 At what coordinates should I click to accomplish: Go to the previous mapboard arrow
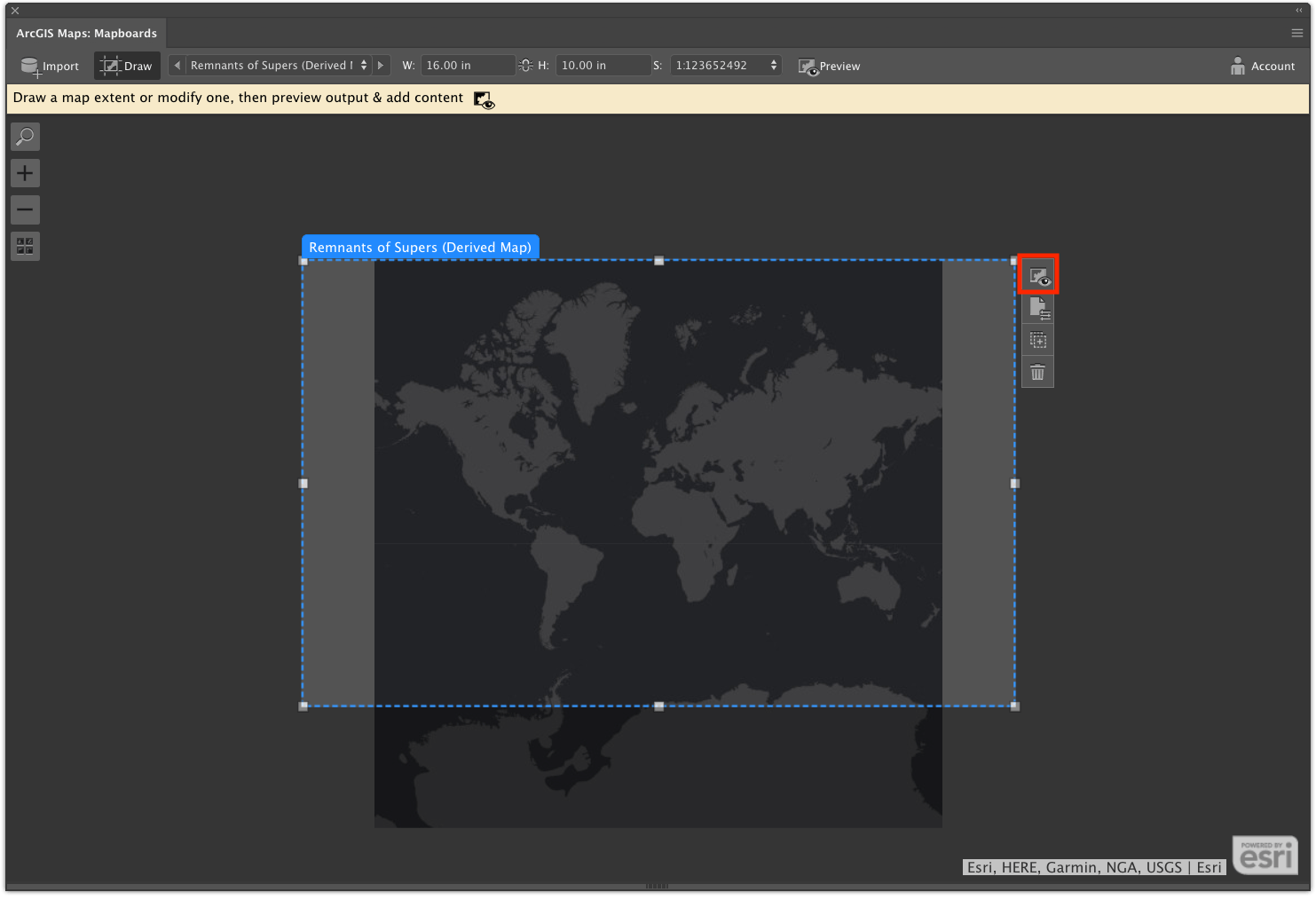pos(177,65)
